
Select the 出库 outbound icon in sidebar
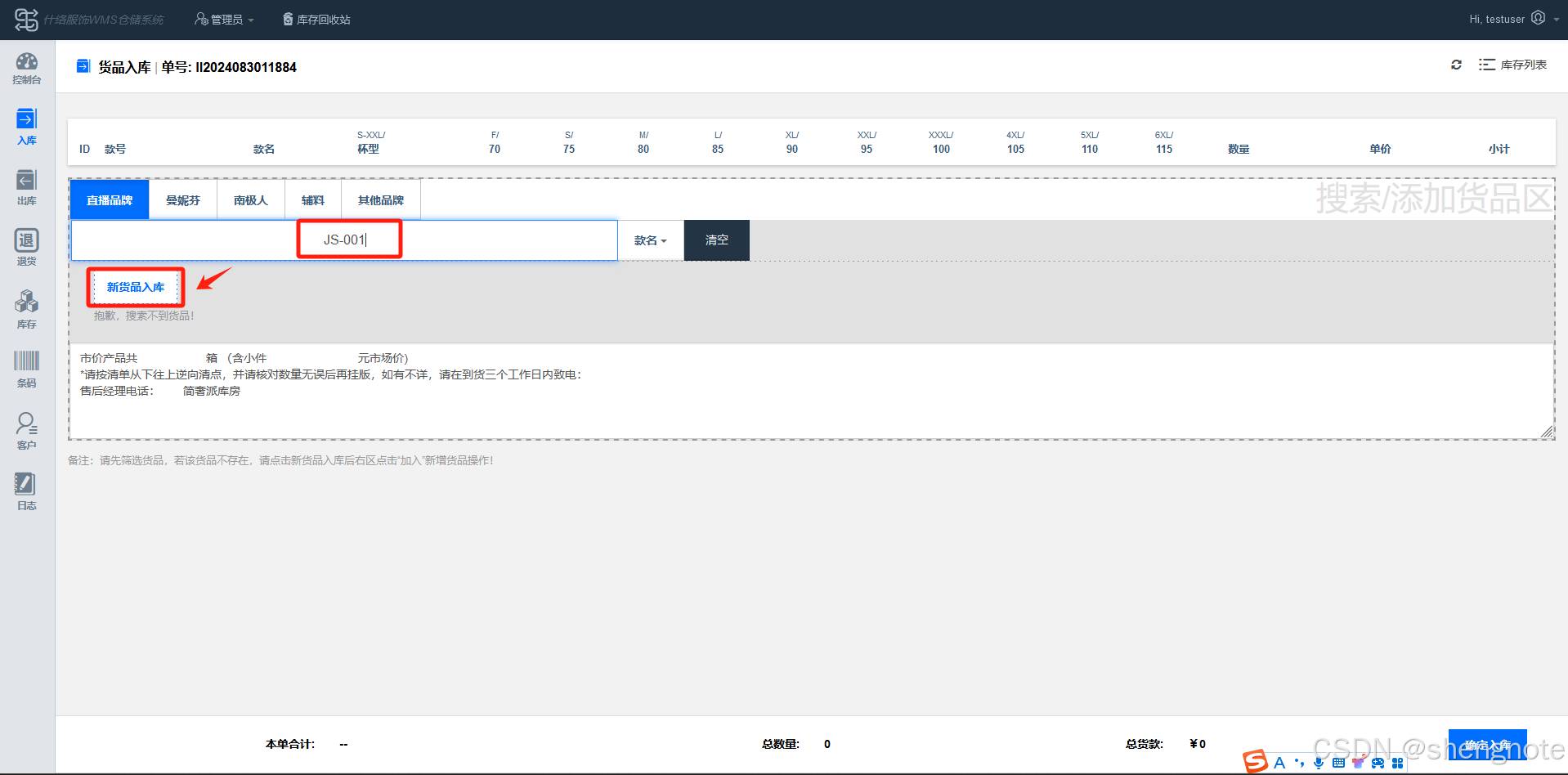pyautogui.click(x=27, y=188)
